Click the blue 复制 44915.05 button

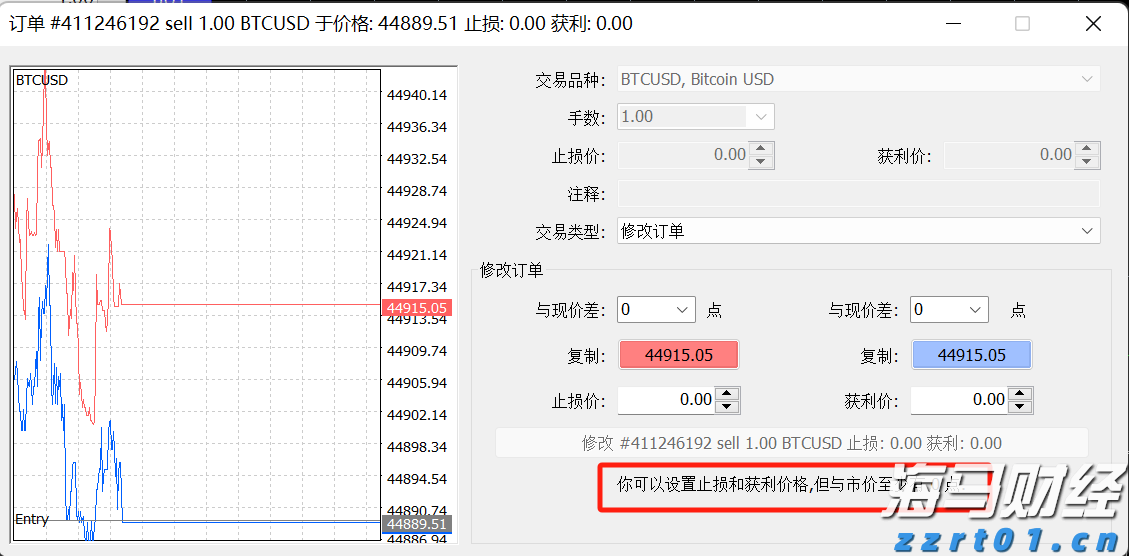click(x=971, y=355)
